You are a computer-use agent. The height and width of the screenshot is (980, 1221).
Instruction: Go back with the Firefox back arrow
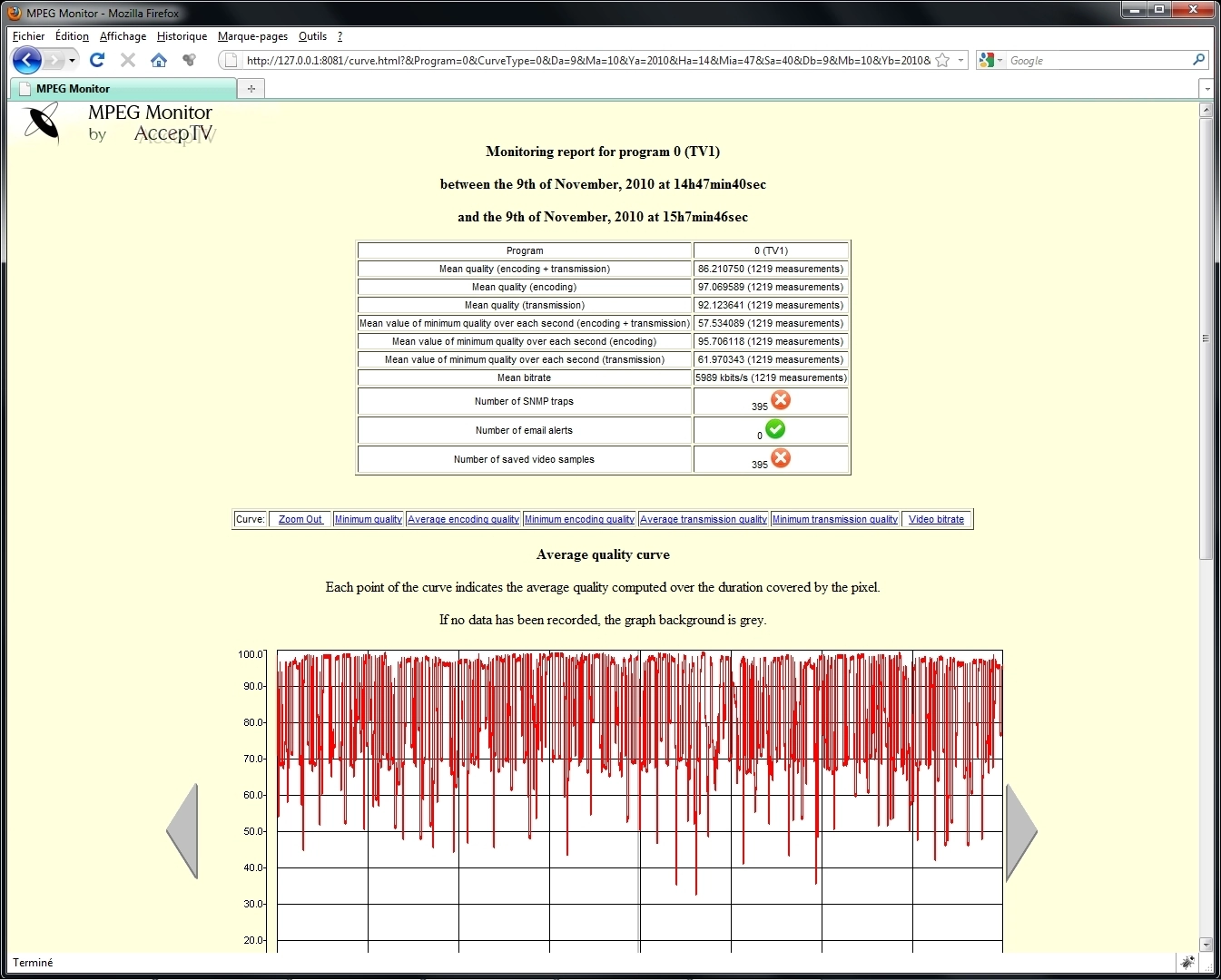[x=27, y=60]
